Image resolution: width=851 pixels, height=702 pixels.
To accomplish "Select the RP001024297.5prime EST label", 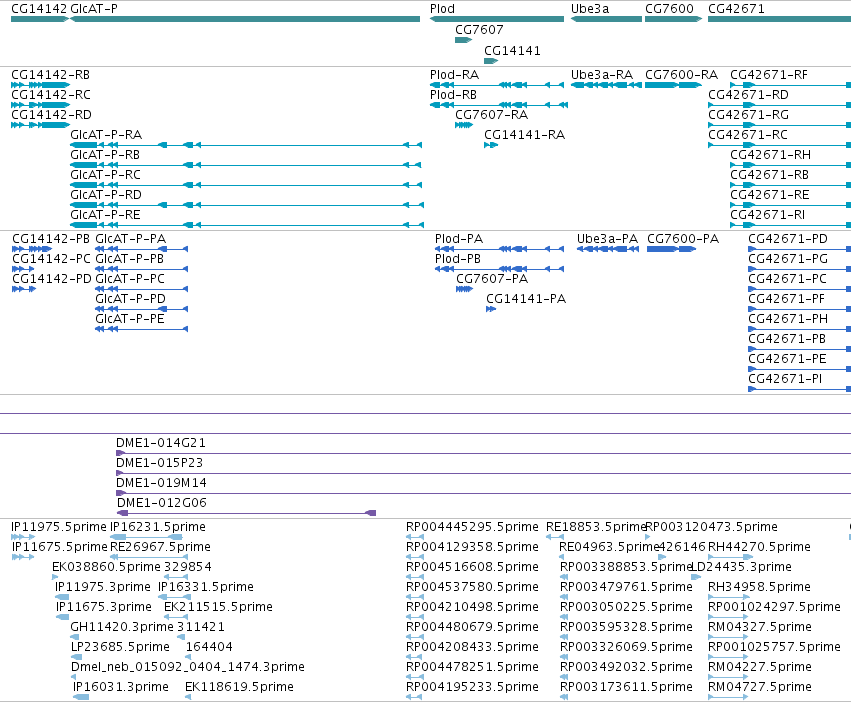I will point(774,606).
